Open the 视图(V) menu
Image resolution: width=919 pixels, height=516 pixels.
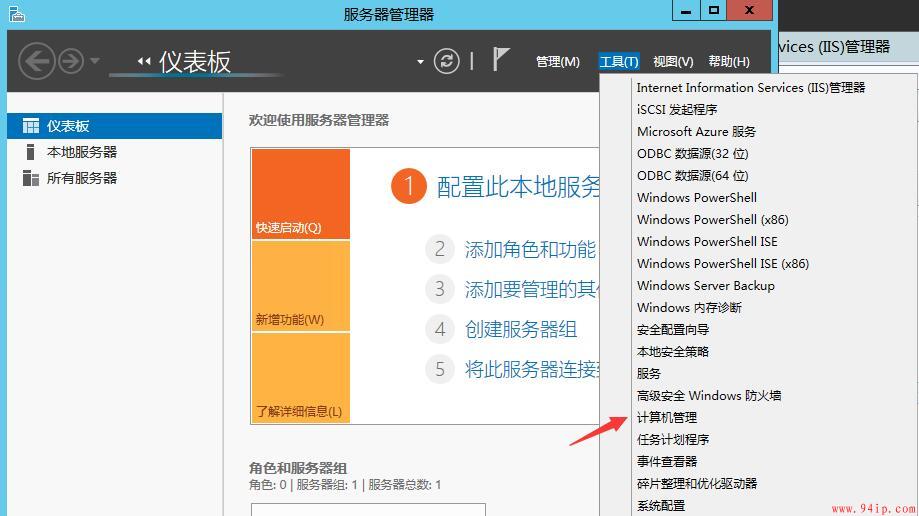[x=673, y=62]
